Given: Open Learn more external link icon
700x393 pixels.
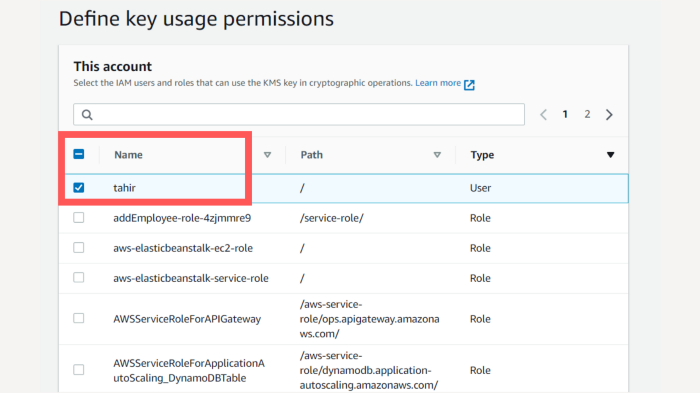Looking at the screenshot, I should coord(469,84).
